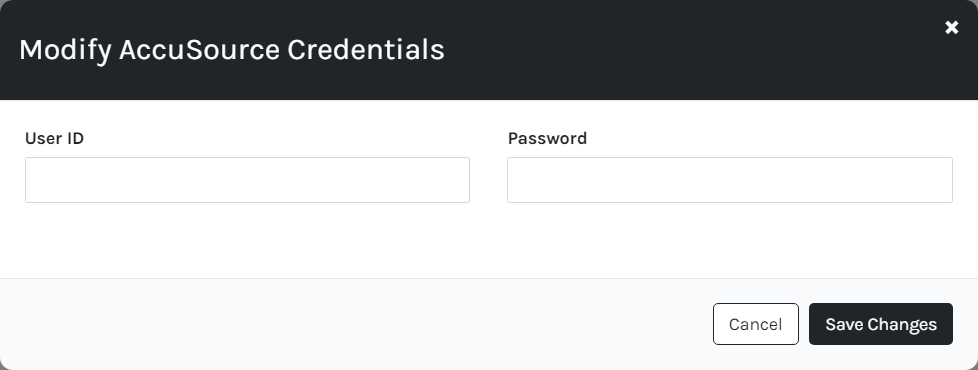Dismiss the dialog using the X icon

(x=951, y=27)
